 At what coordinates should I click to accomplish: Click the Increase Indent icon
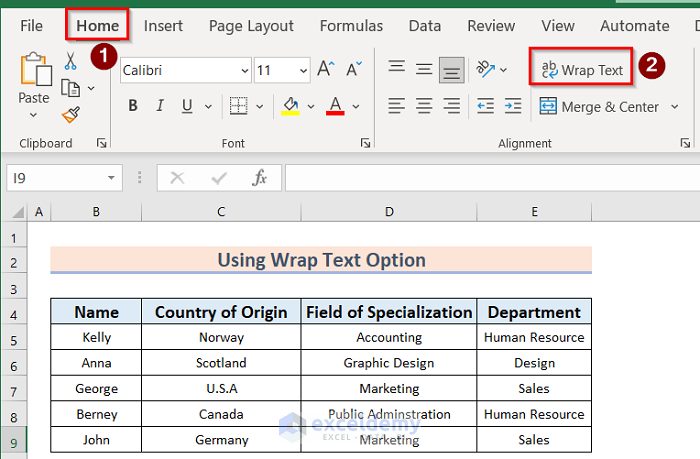point(513,105)
